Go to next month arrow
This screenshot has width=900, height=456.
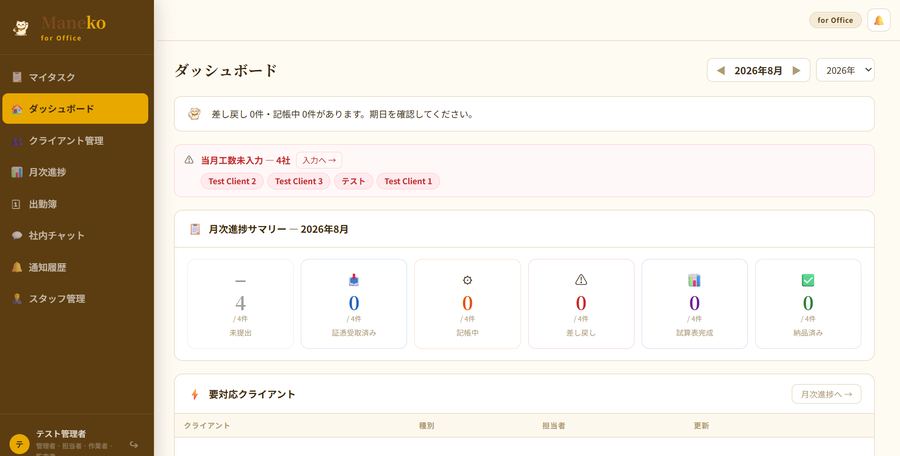[x=796, y=71]
